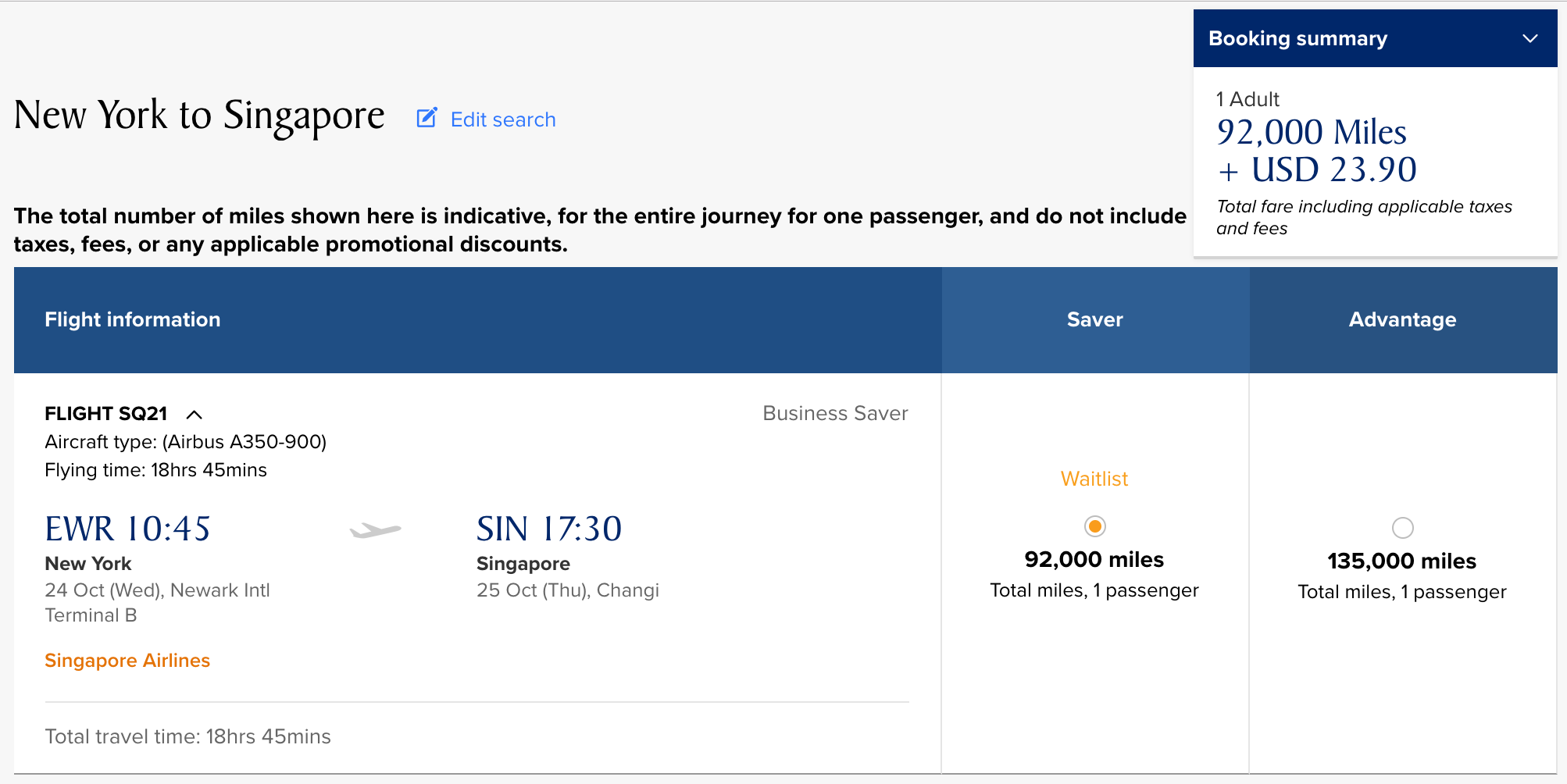Click the Booking summary title
Screen dimensions: 1567x784
[x=1298, y=38]
